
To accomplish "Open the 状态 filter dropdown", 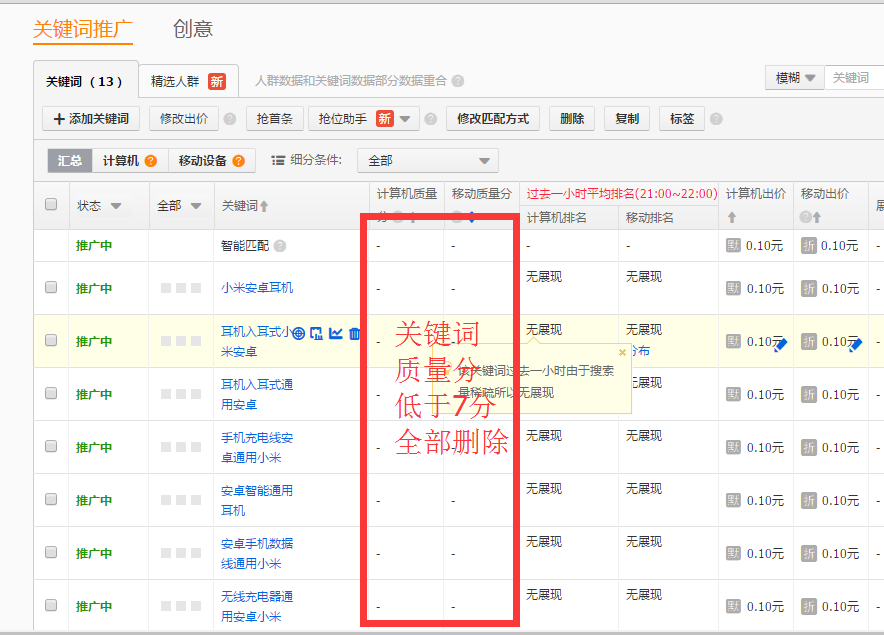I will (116, 206).
